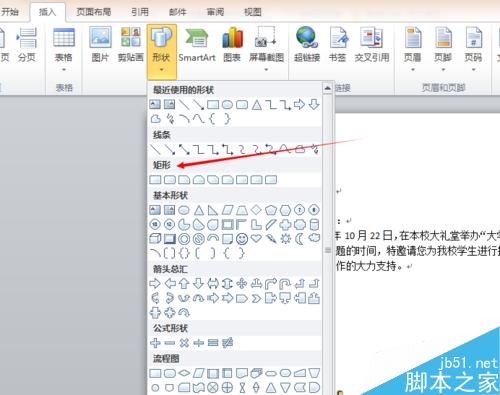This screenshot has height=395, width=500.
Task: Select the double-arrow line under 线条
Action: coord(184,149)
